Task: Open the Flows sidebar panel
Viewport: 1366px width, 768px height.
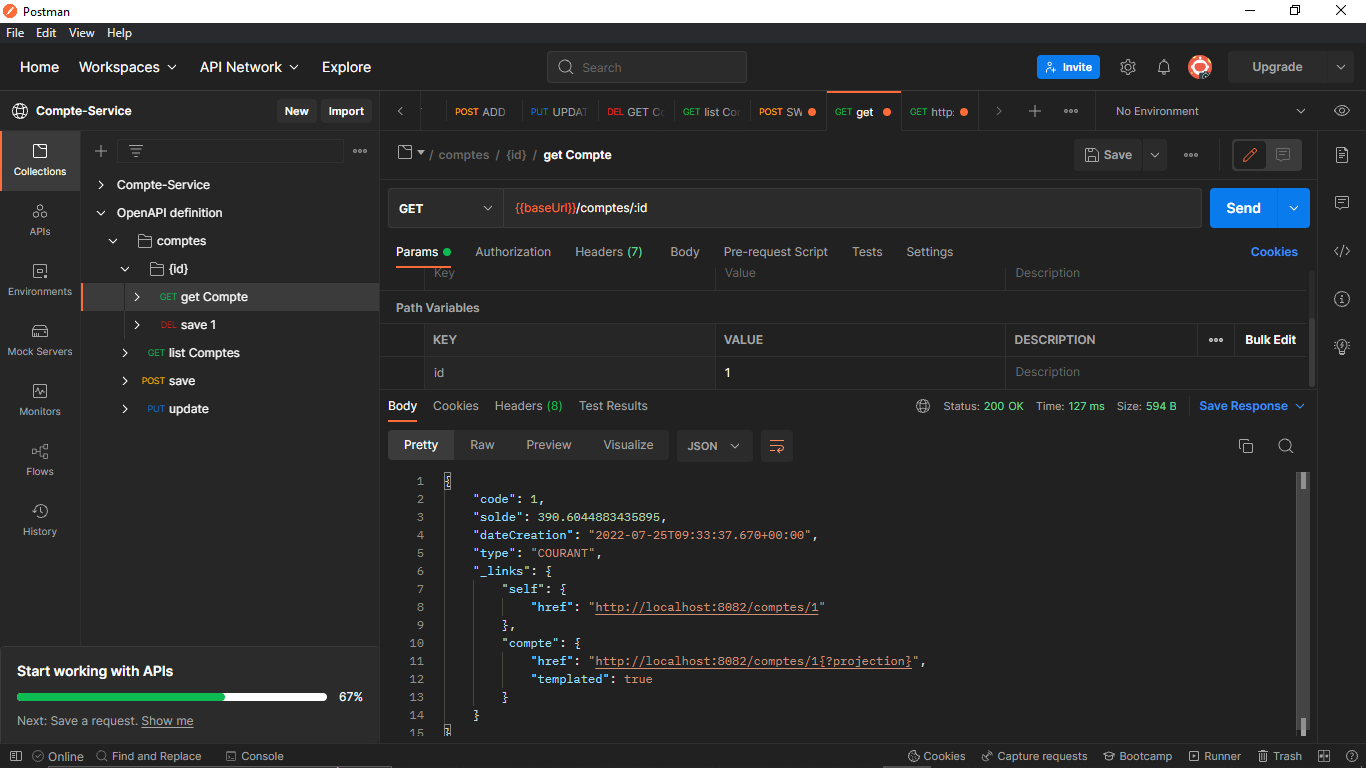Action: tap(39, 460)
